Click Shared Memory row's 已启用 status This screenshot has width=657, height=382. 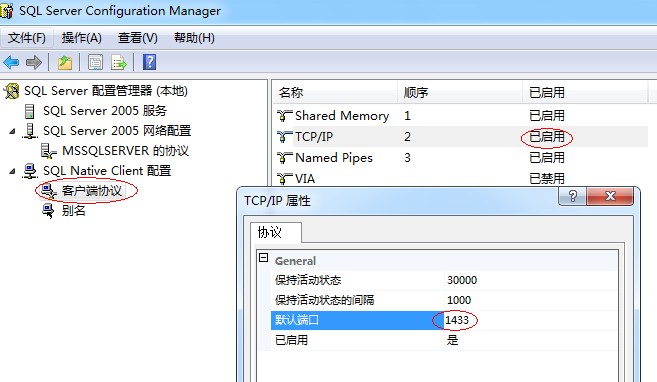point(547,116)
